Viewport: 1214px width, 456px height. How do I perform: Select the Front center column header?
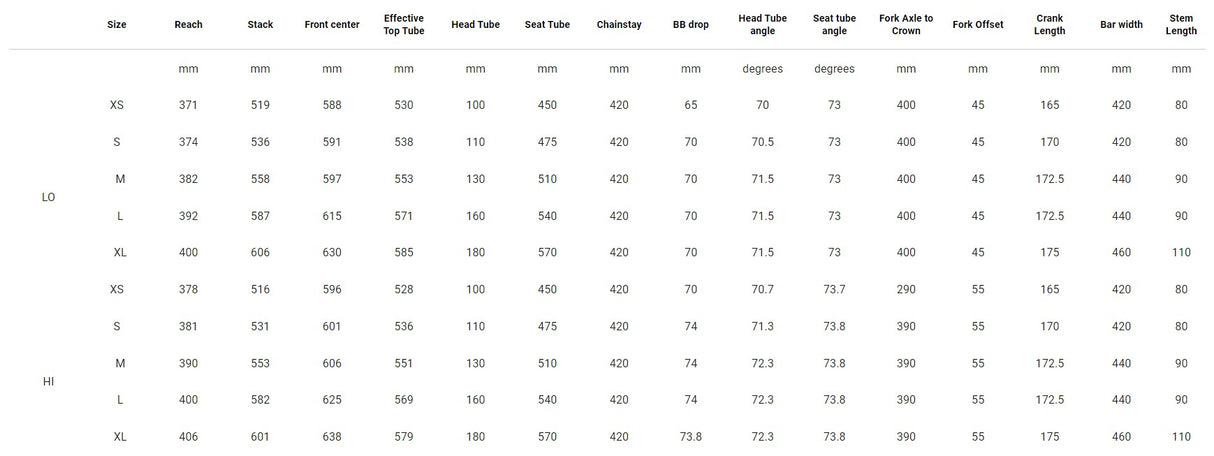click(x=332, y=25)
